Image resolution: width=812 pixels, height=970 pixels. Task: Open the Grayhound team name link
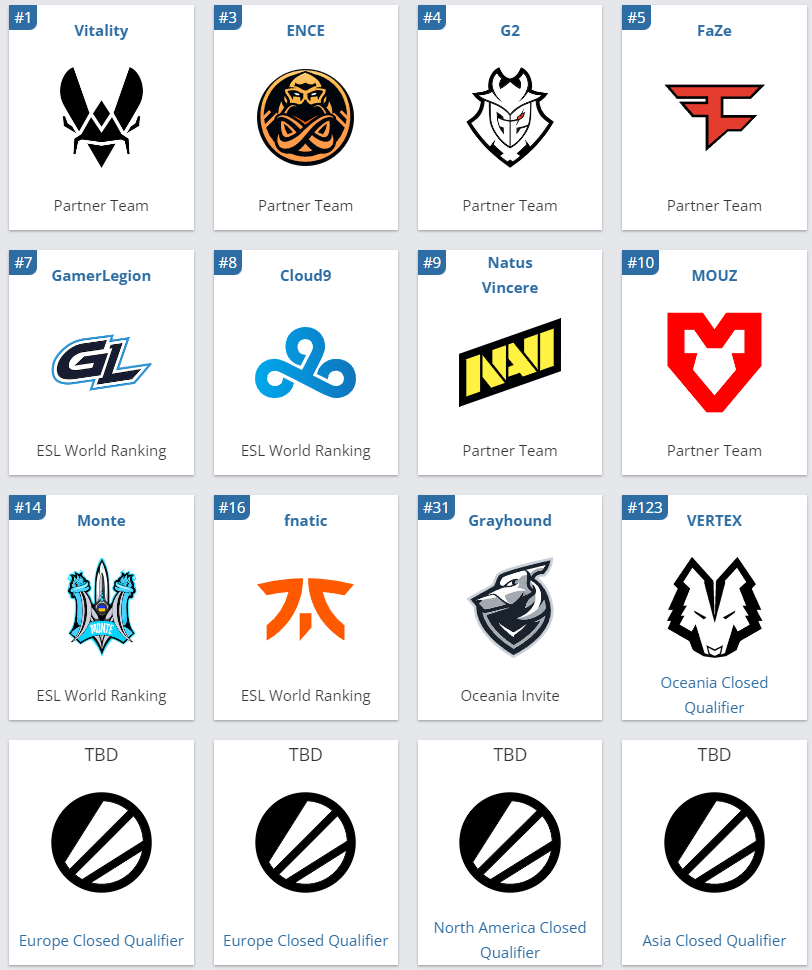pyautogui.click(x=510, y=520)
